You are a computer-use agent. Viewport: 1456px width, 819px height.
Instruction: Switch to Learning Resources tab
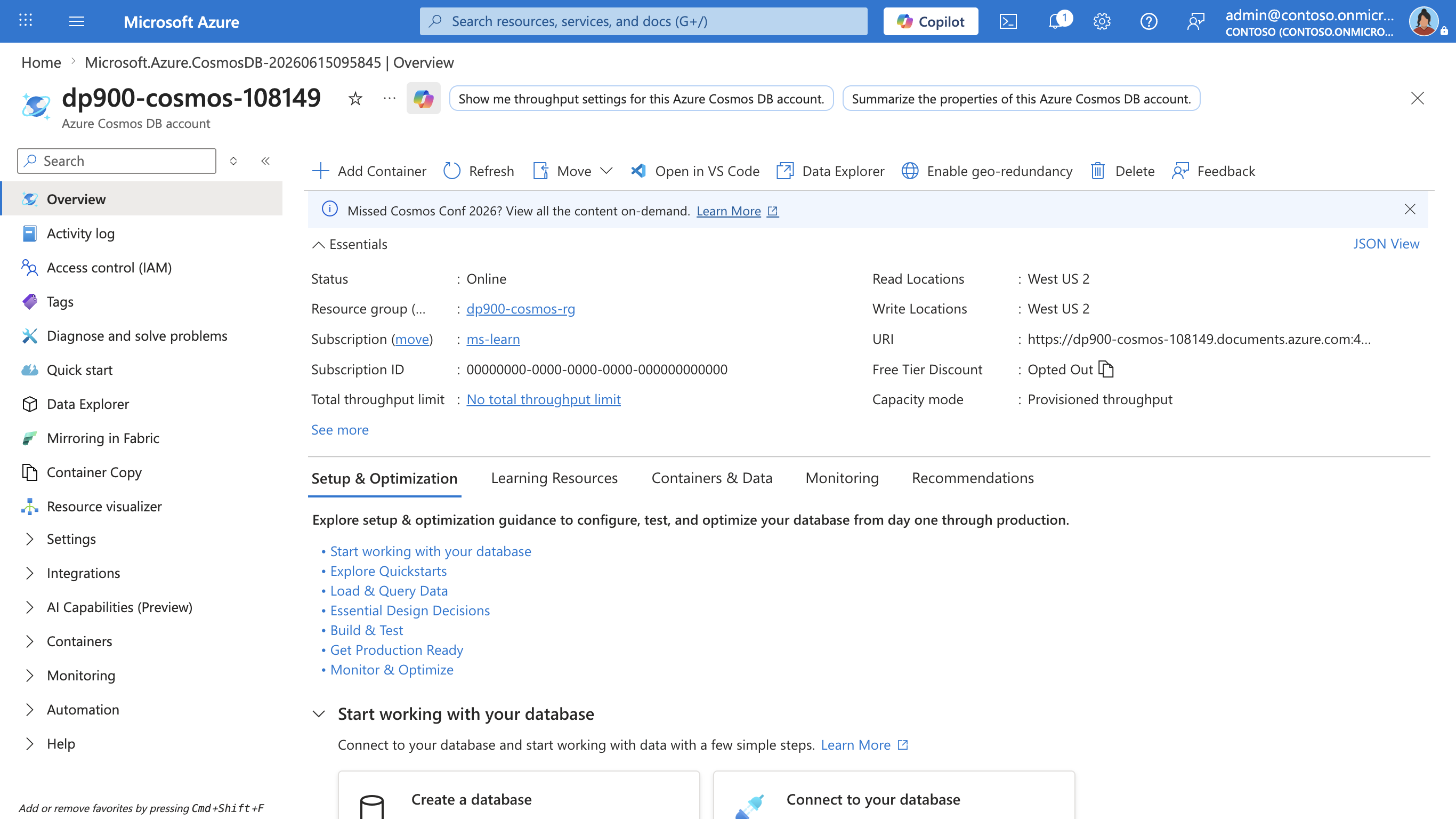[x=554, y=478]
